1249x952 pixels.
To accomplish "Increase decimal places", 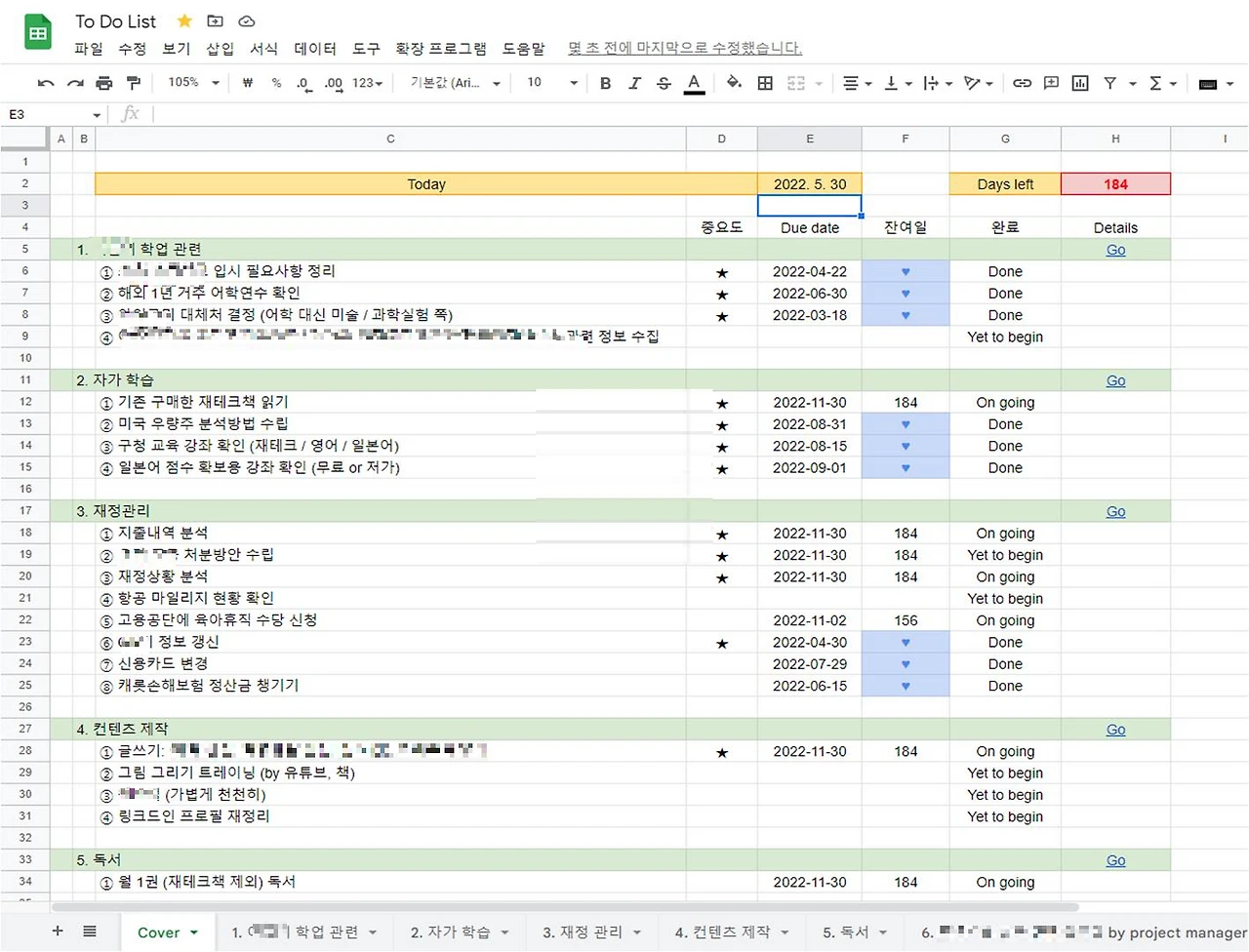I will 334,83.
